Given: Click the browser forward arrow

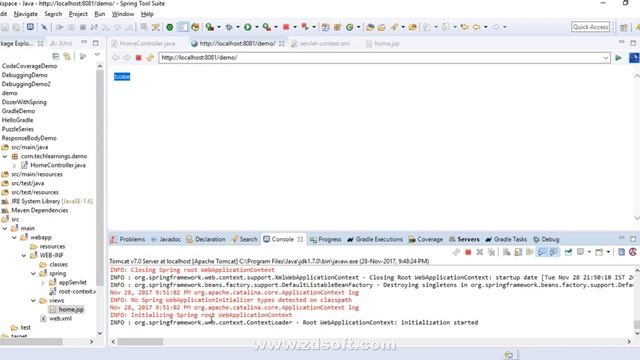Looking at the screenshot, I should coord(127,58).
